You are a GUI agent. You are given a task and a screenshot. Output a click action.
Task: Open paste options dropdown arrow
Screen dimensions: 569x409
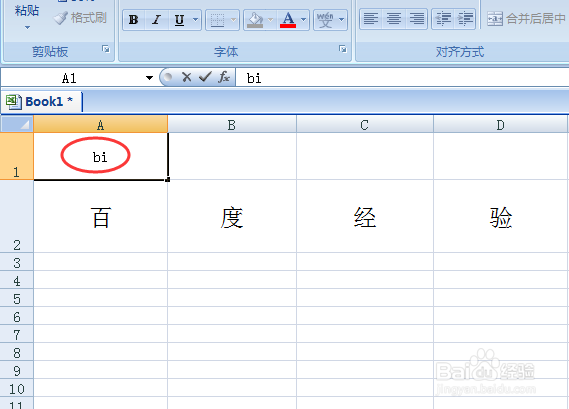(28, 28)
